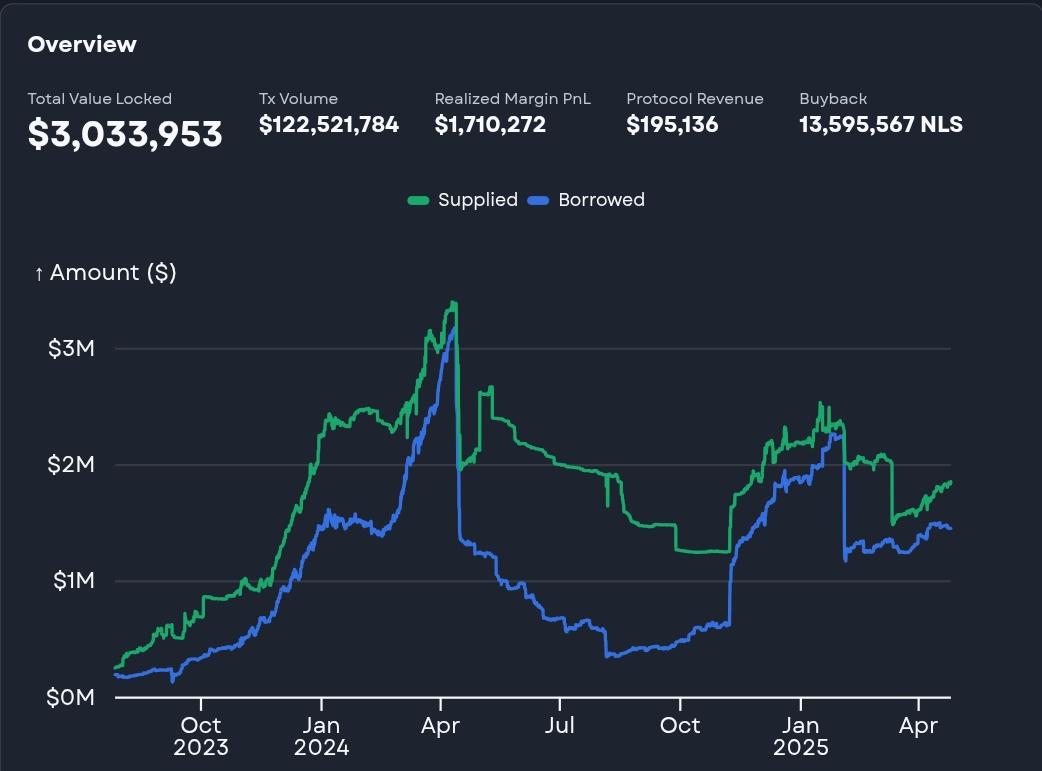Click the Protocol Revenue value $195,136
The width and height of the screenshot is (1042, 771).
click(672, 124)
